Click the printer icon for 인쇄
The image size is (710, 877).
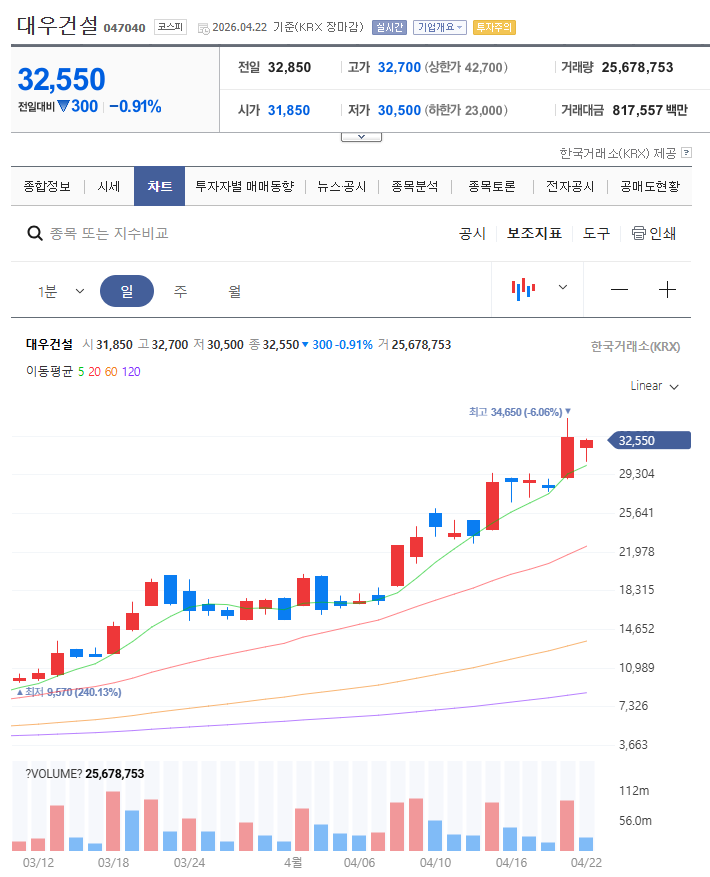pos(638,233)
